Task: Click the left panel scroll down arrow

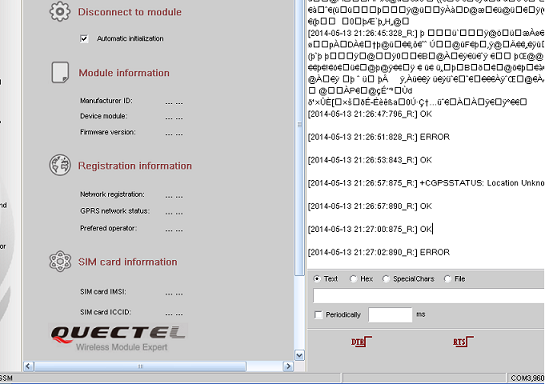Action: click(x=299, y=355)
